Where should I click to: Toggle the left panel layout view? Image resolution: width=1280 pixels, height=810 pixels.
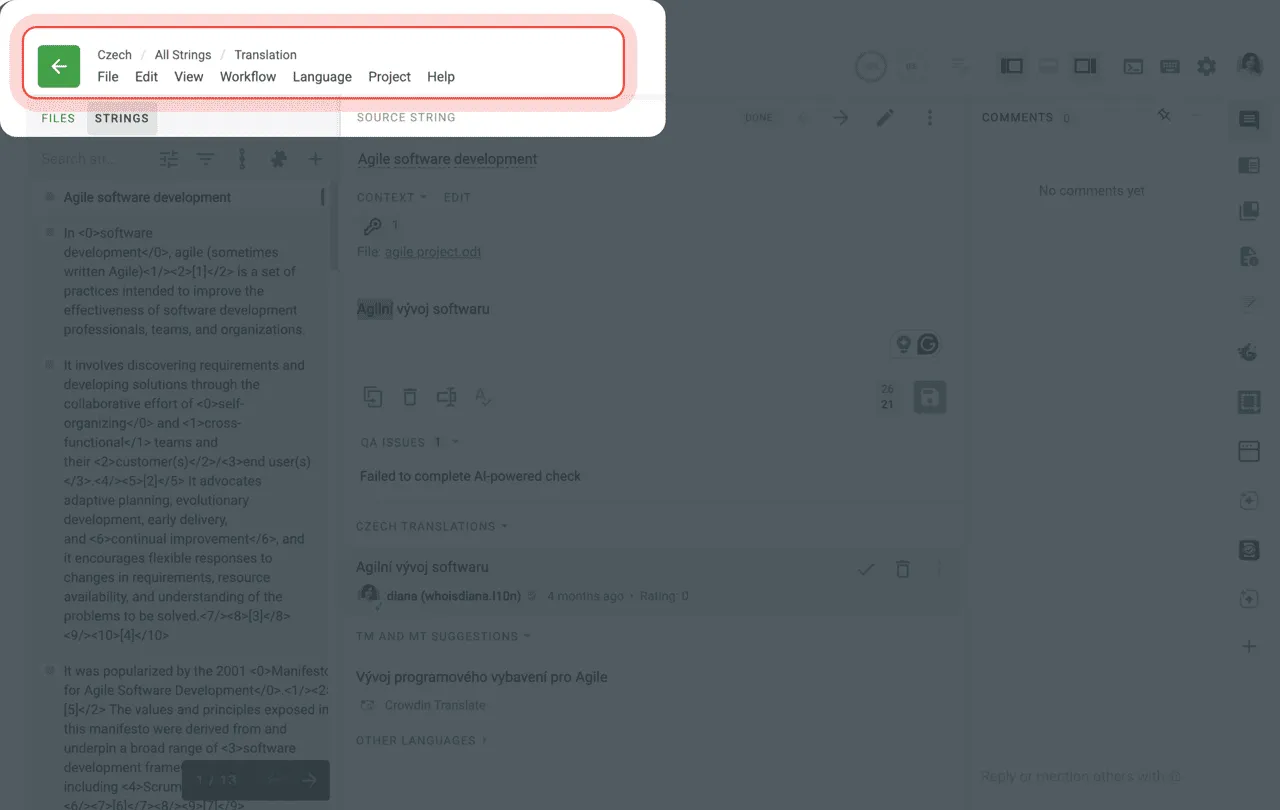[1011, 66]
